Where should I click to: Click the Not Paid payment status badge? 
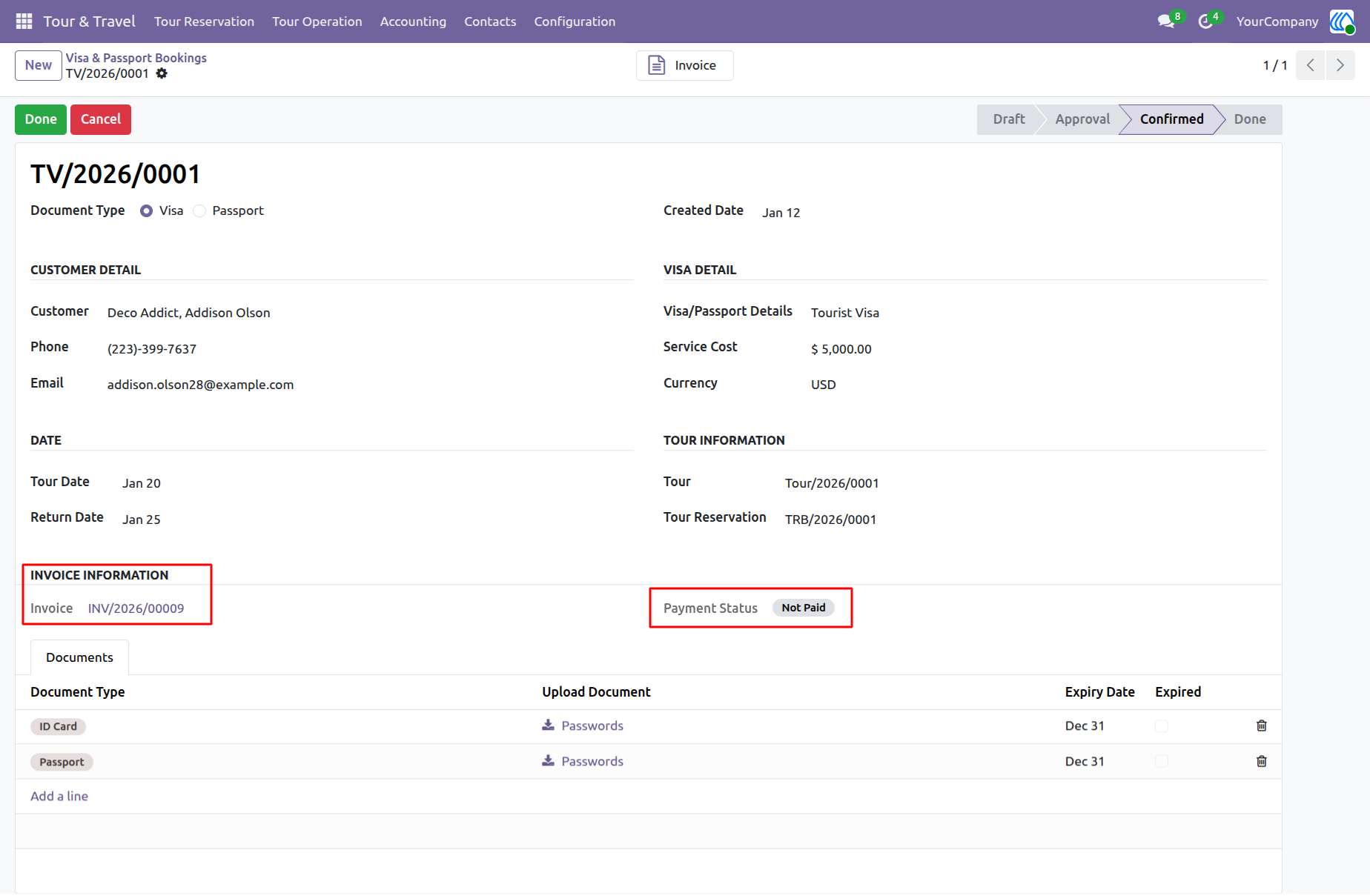[x=804, y=608]
